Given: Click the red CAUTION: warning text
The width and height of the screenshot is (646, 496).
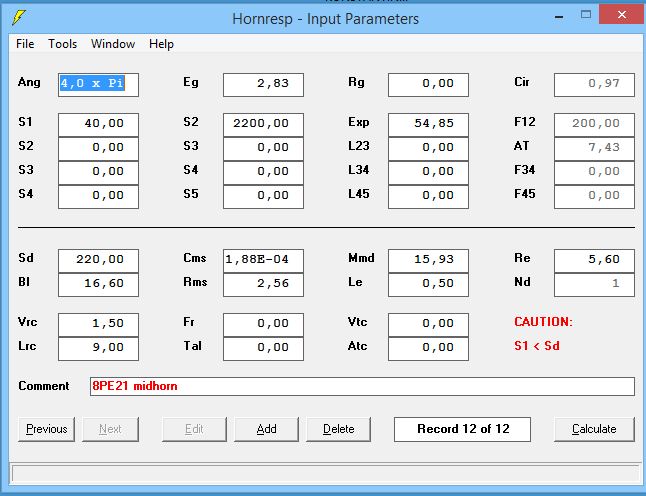Looking at the screenshot, I should (543, 322).
